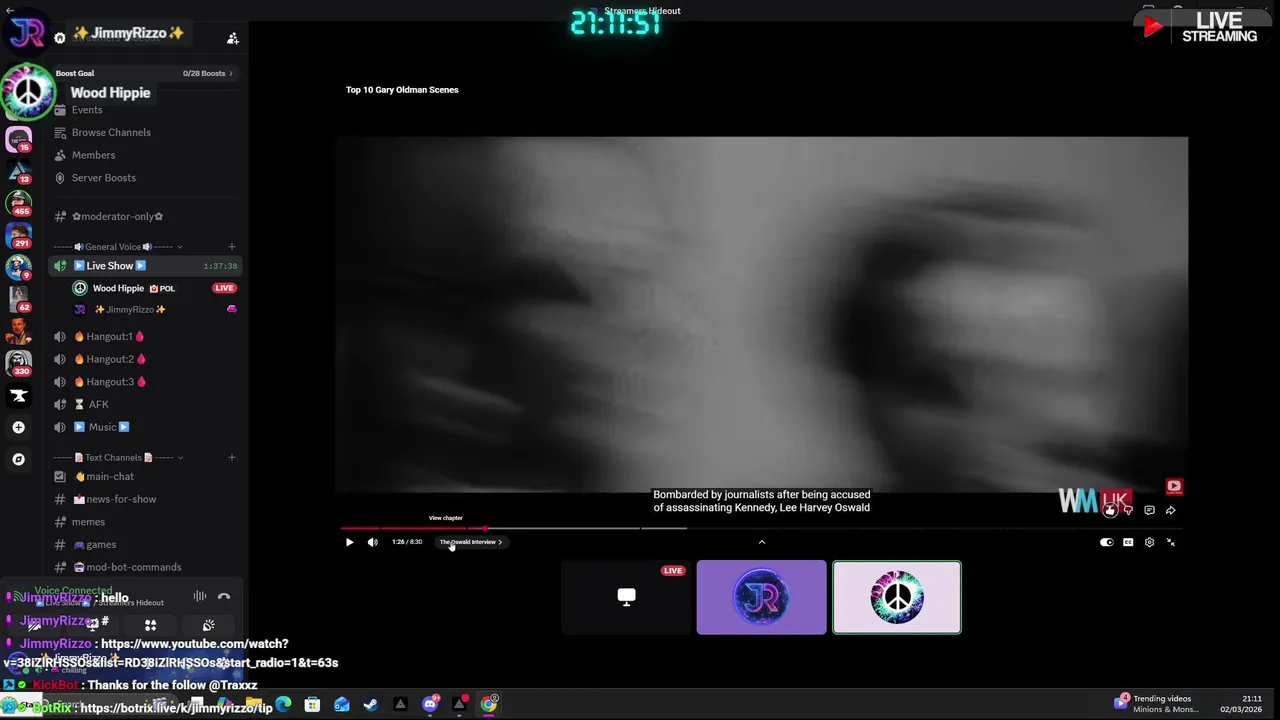Open video player settings gear
1280x720 pixels.
pos(1149,542)
